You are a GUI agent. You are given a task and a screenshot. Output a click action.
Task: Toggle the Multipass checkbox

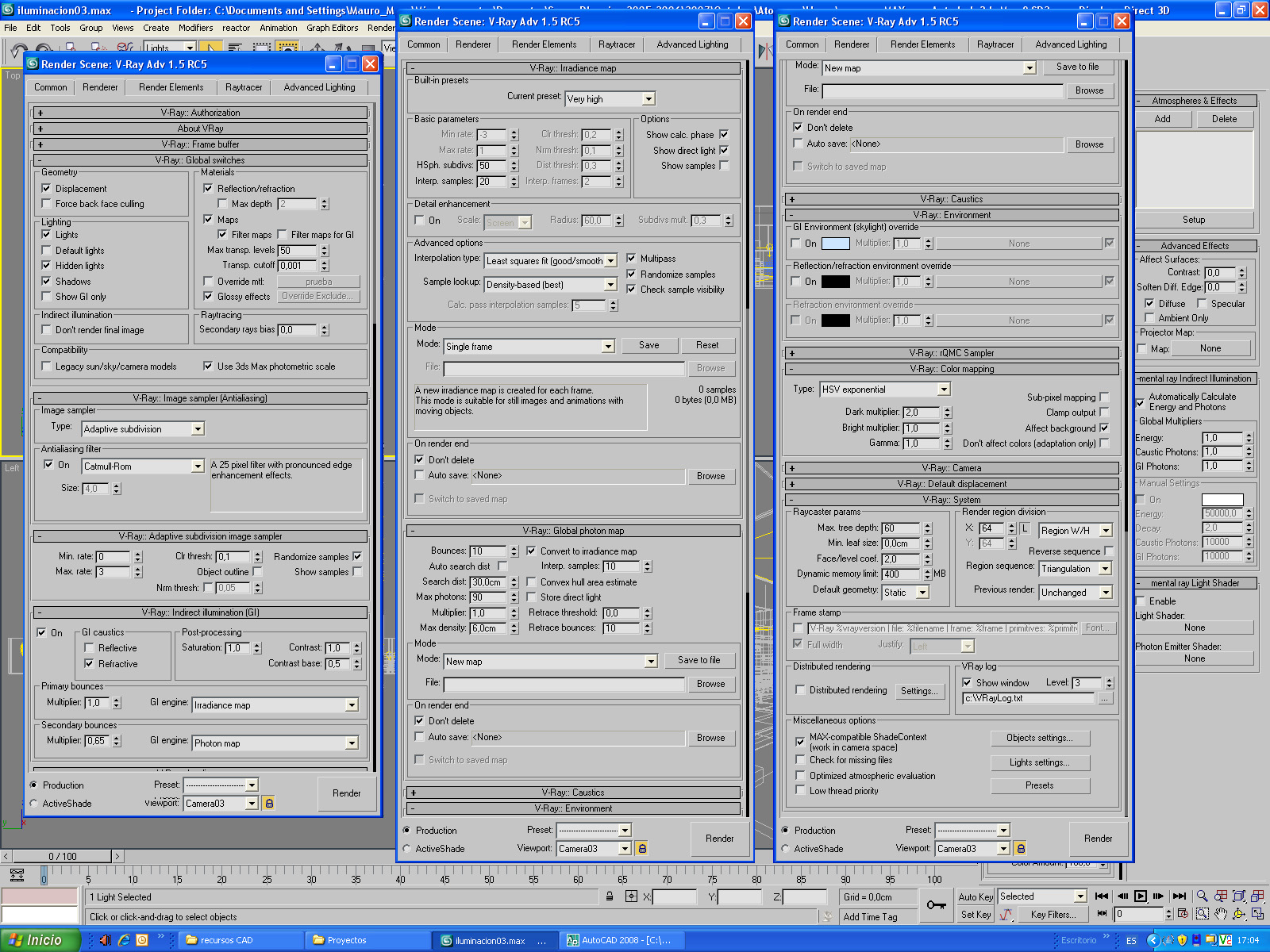pos(631,259)
